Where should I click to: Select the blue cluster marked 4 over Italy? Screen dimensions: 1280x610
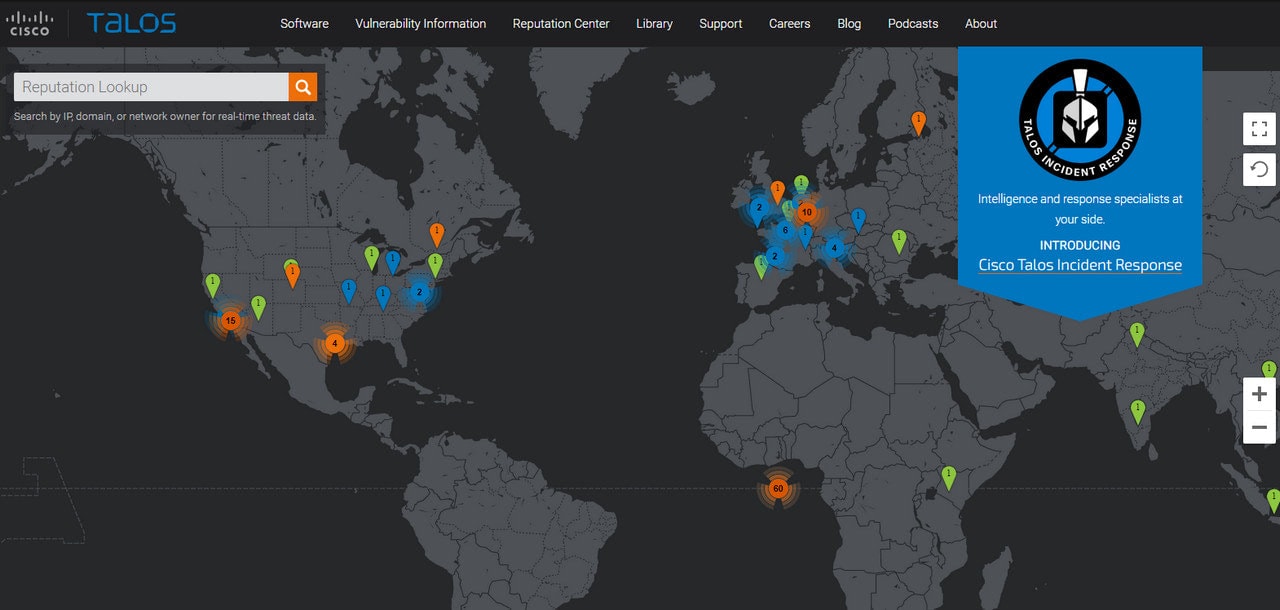pyautogui.click(x=834, y=248)
